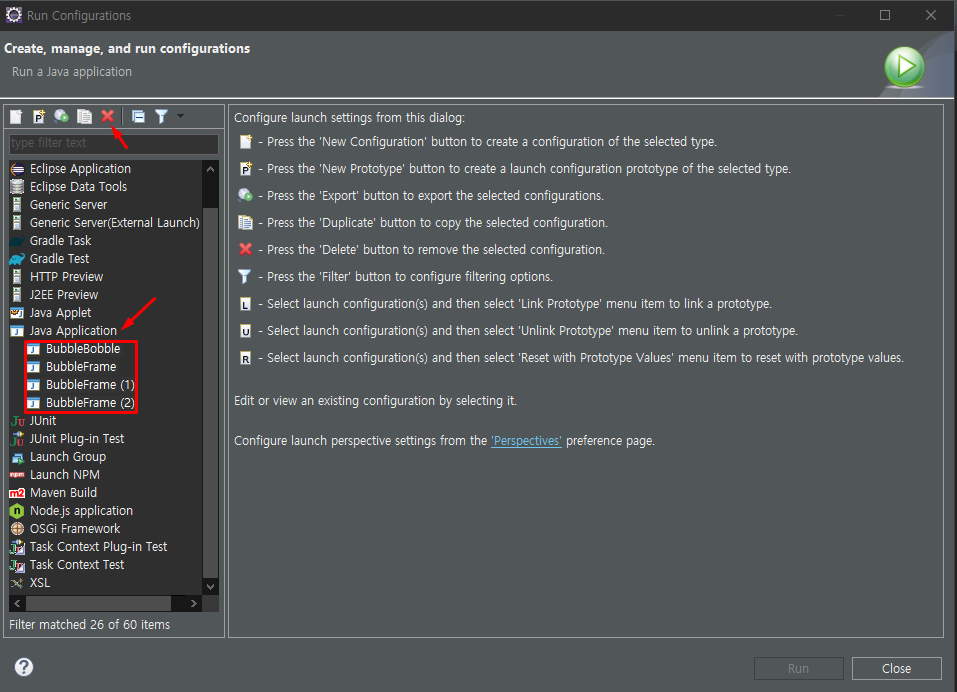Viewport: 957px width, 692px height.
Task: Select Eclipse Data Tools entry
Action: click(79, 187)
